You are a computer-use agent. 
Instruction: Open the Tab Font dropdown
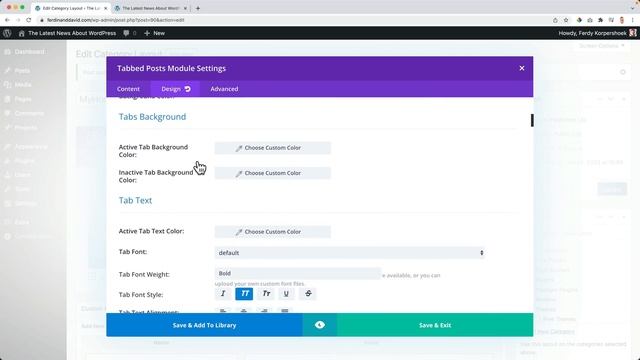coord(350,253)
